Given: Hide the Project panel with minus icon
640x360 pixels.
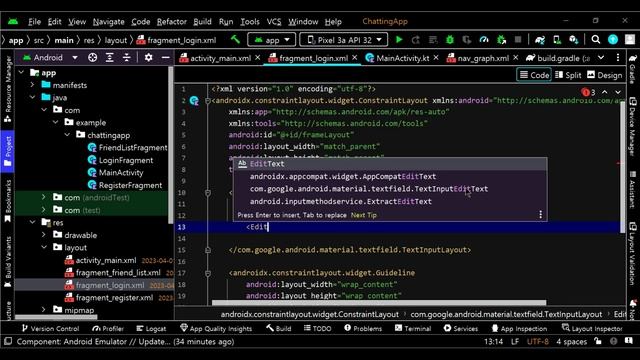Looking at the screenshot, I should (x=165, y=58).
